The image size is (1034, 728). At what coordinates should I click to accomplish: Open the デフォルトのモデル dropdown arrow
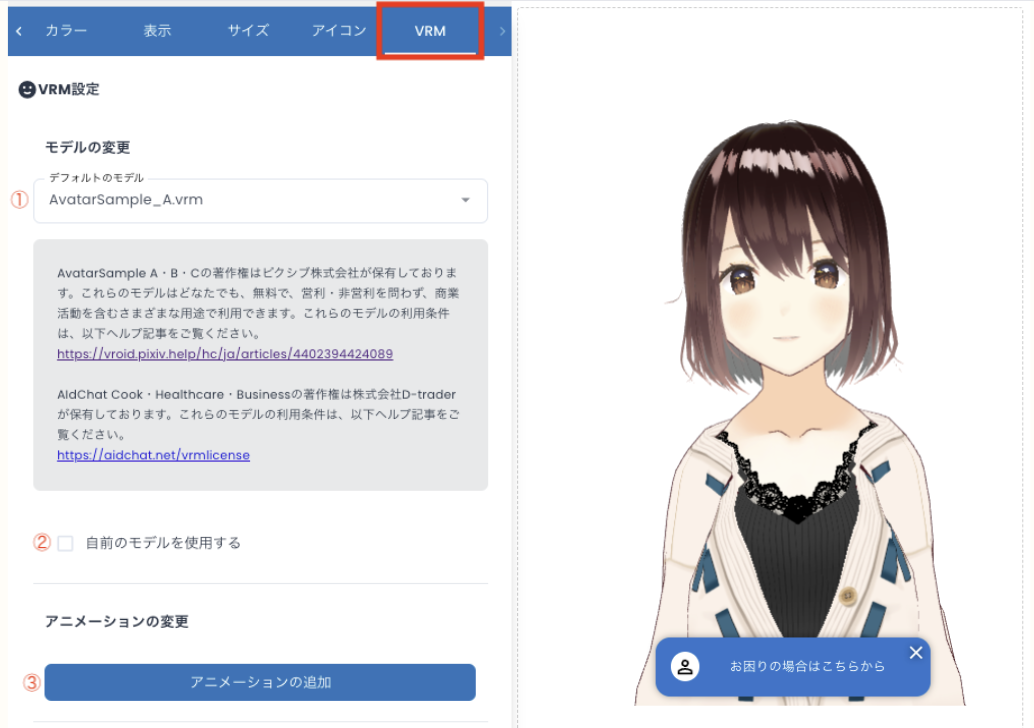(x=465, y=200)
